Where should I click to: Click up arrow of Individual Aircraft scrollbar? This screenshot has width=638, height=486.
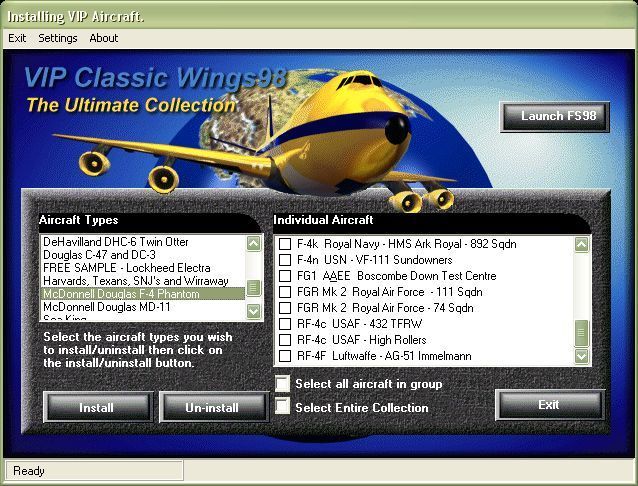coord(581,245)
